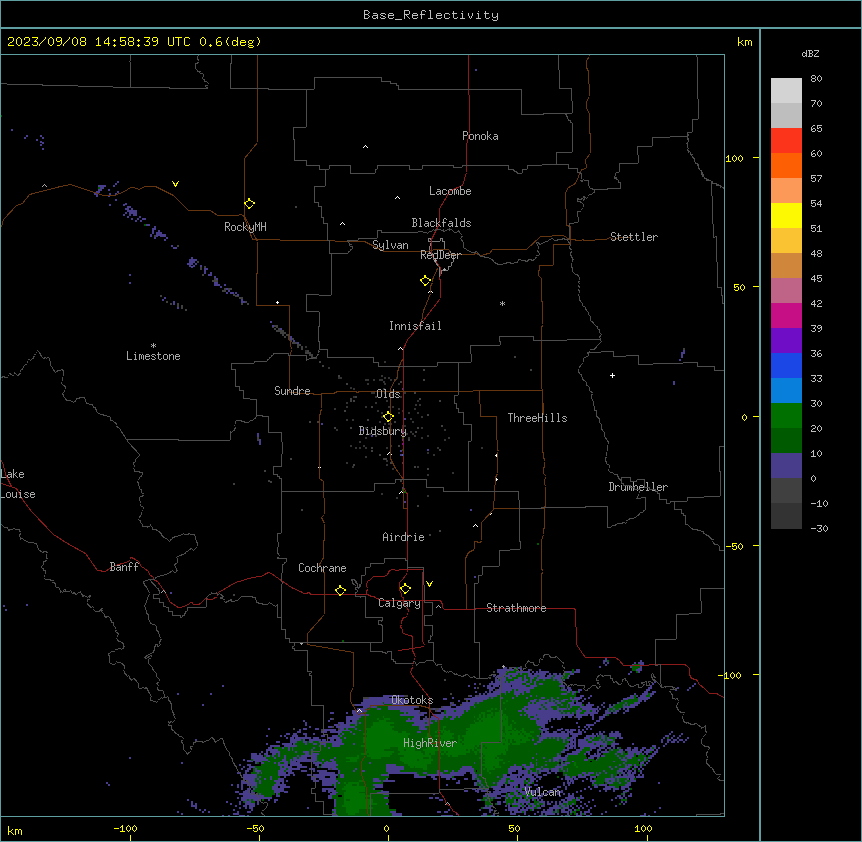Click -50 tick on right vertical axis
Image resolution: width=862 pixels, height=842 pixels.
point(734,546)
